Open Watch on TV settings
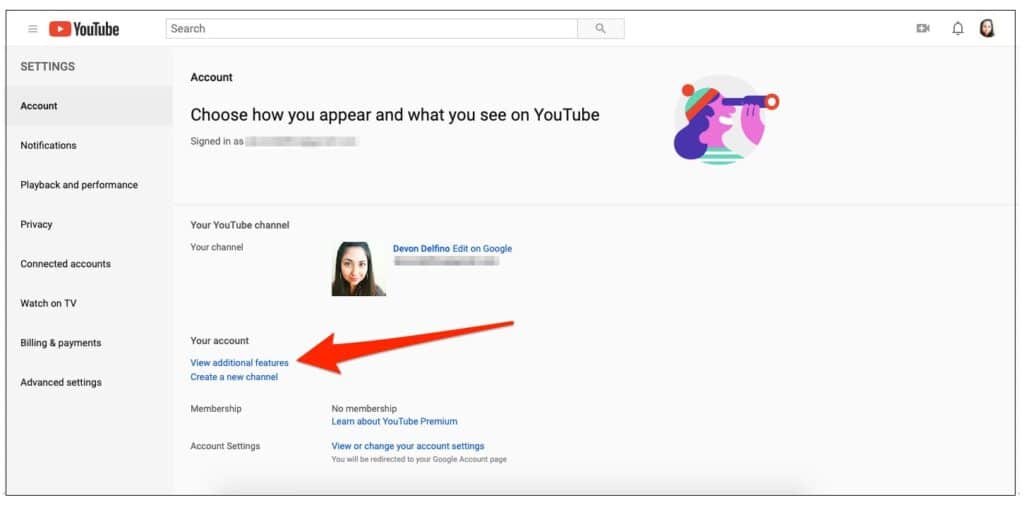1024x507 pixels. coord(48,303)
